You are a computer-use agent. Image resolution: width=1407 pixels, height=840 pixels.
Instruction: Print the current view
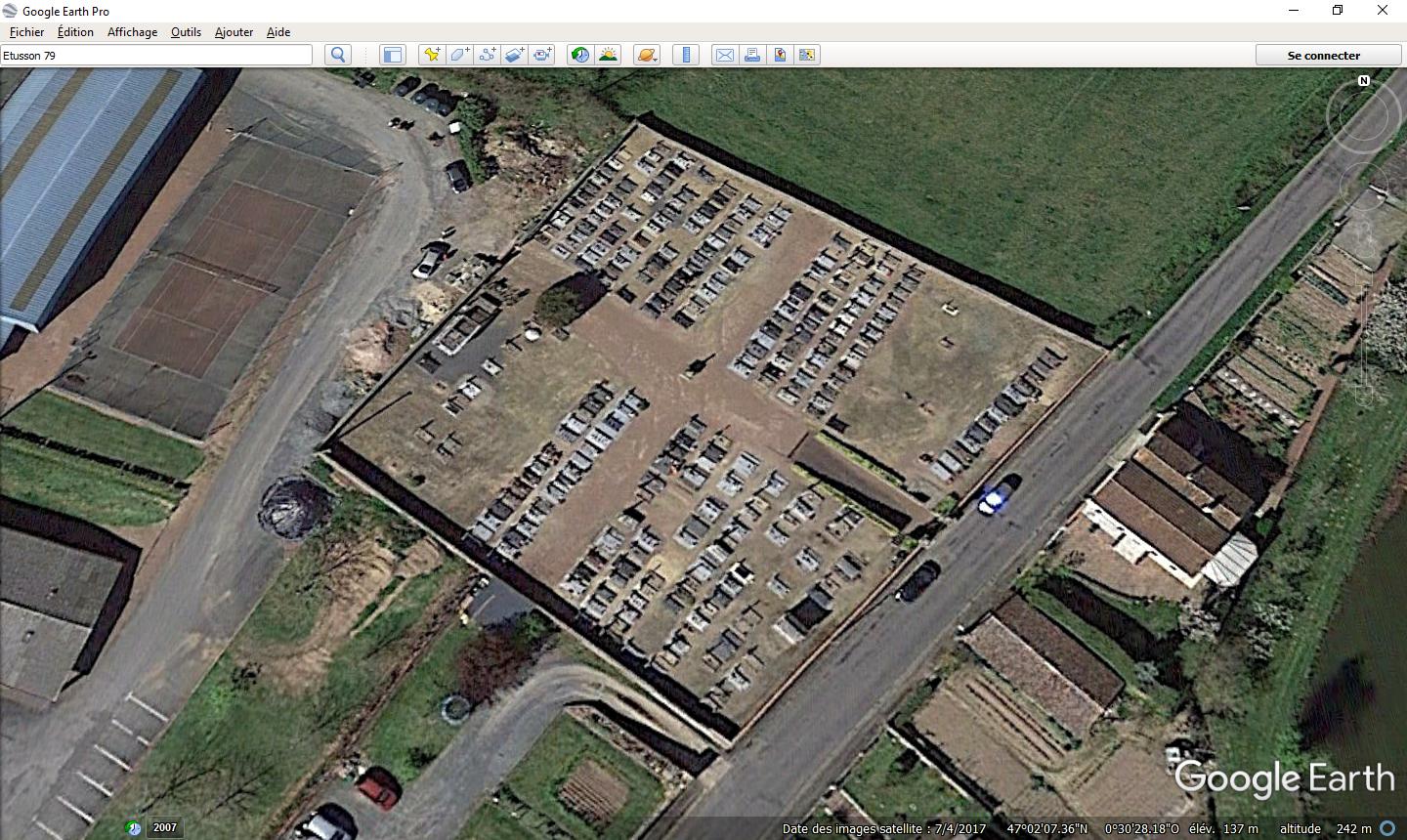click(752, 55)
